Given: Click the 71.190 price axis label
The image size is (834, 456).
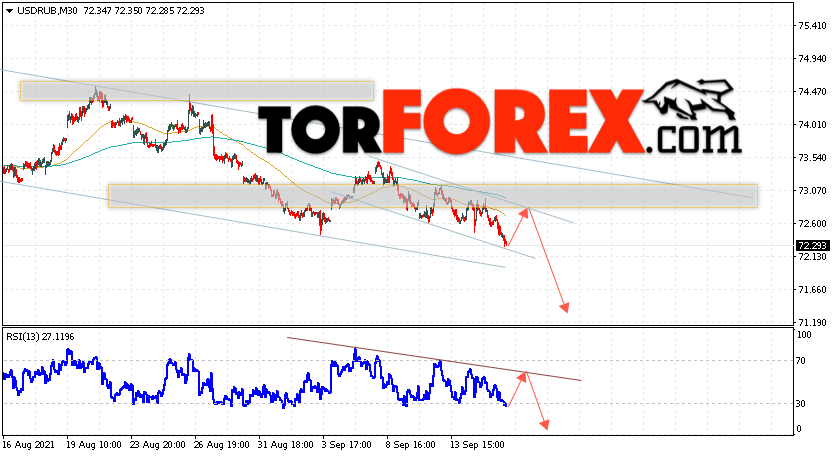Looking at the screenshot, I should [813, 322].
